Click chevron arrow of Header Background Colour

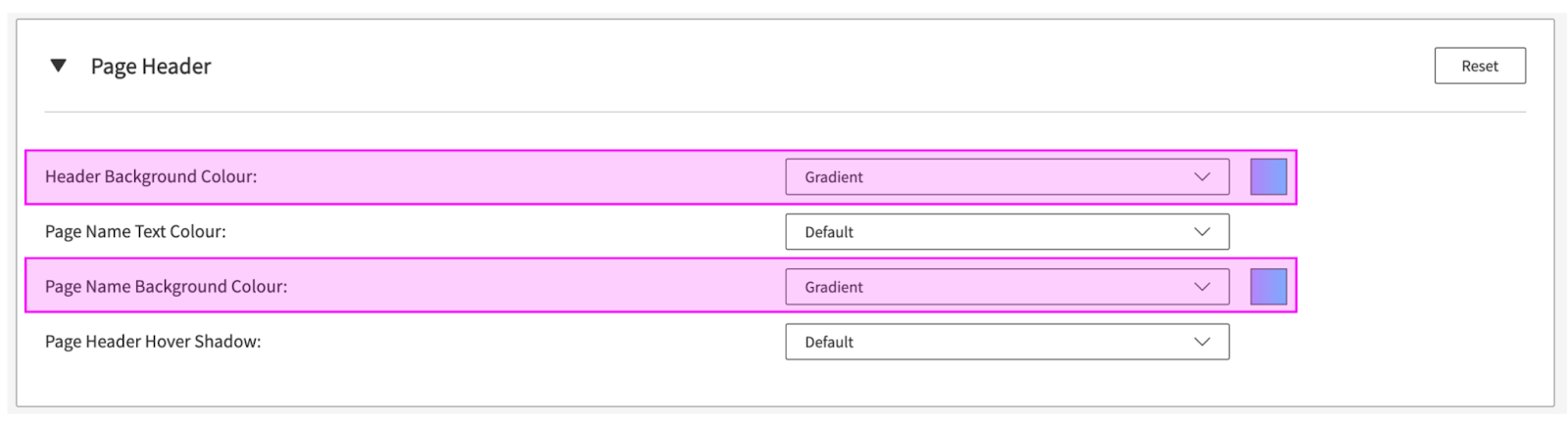[1201, 177]
